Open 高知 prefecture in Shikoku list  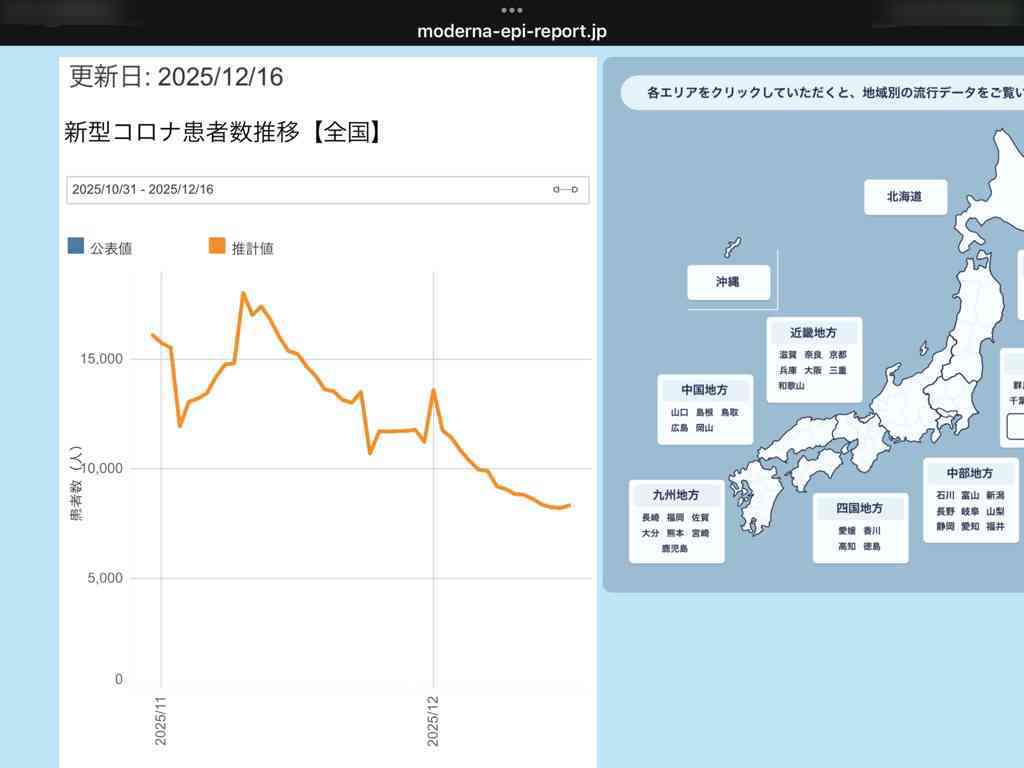pos(847,547)
